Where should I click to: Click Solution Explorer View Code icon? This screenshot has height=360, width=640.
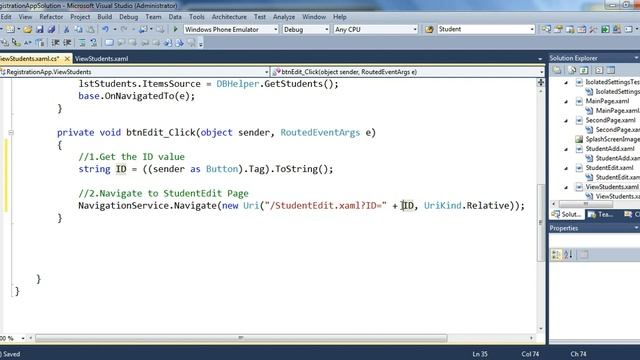(x=599, y=70)
